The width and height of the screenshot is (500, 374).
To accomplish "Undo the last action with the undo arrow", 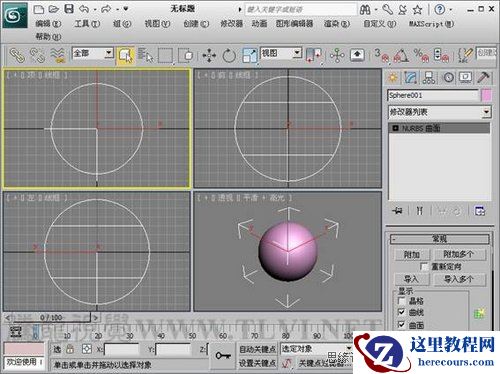I will 84,9.
